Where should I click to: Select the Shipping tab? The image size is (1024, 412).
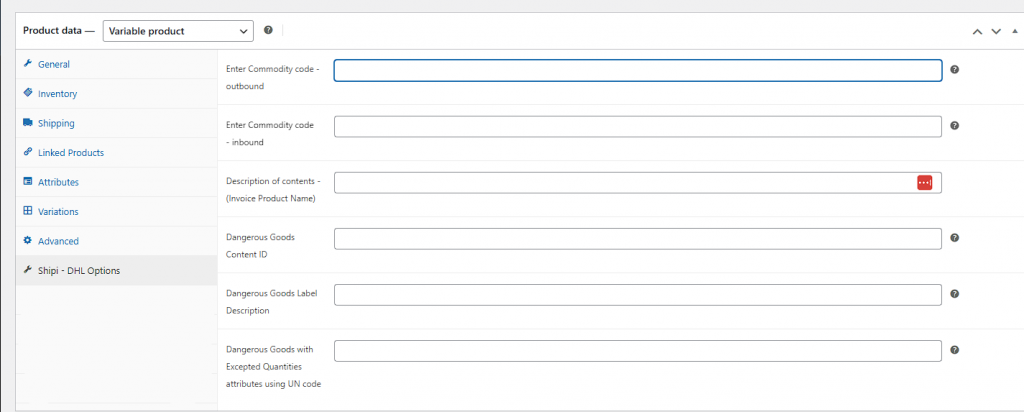click(56, 123)
